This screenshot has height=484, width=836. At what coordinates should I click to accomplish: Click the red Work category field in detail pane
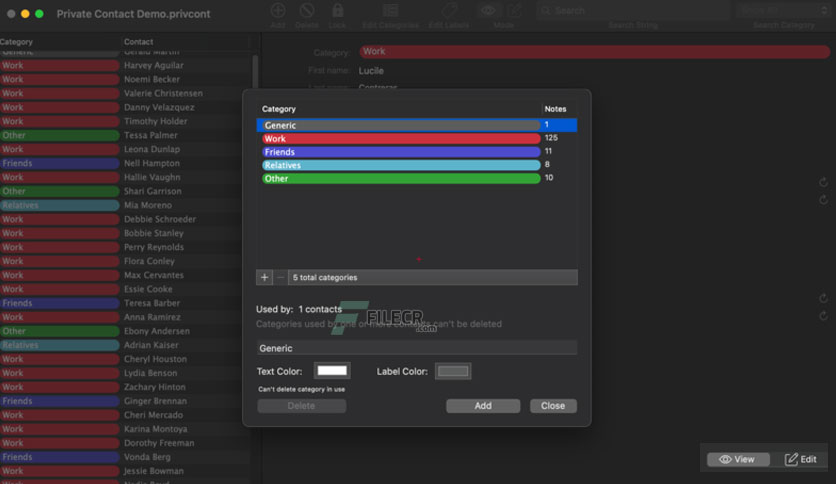tap(594, 52)
